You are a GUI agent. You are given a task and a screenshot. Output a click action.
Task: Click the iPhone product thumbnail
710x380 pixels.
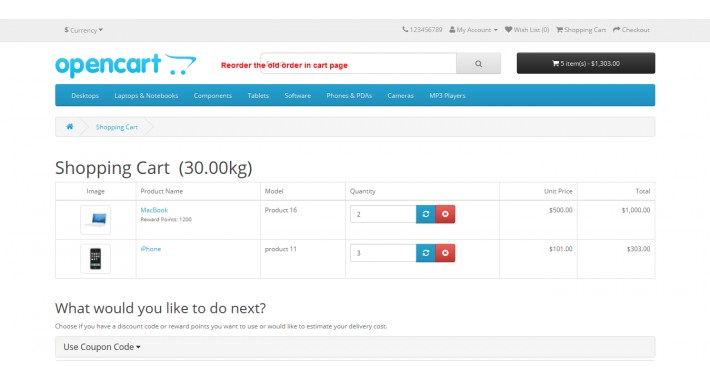pos(96,259)
